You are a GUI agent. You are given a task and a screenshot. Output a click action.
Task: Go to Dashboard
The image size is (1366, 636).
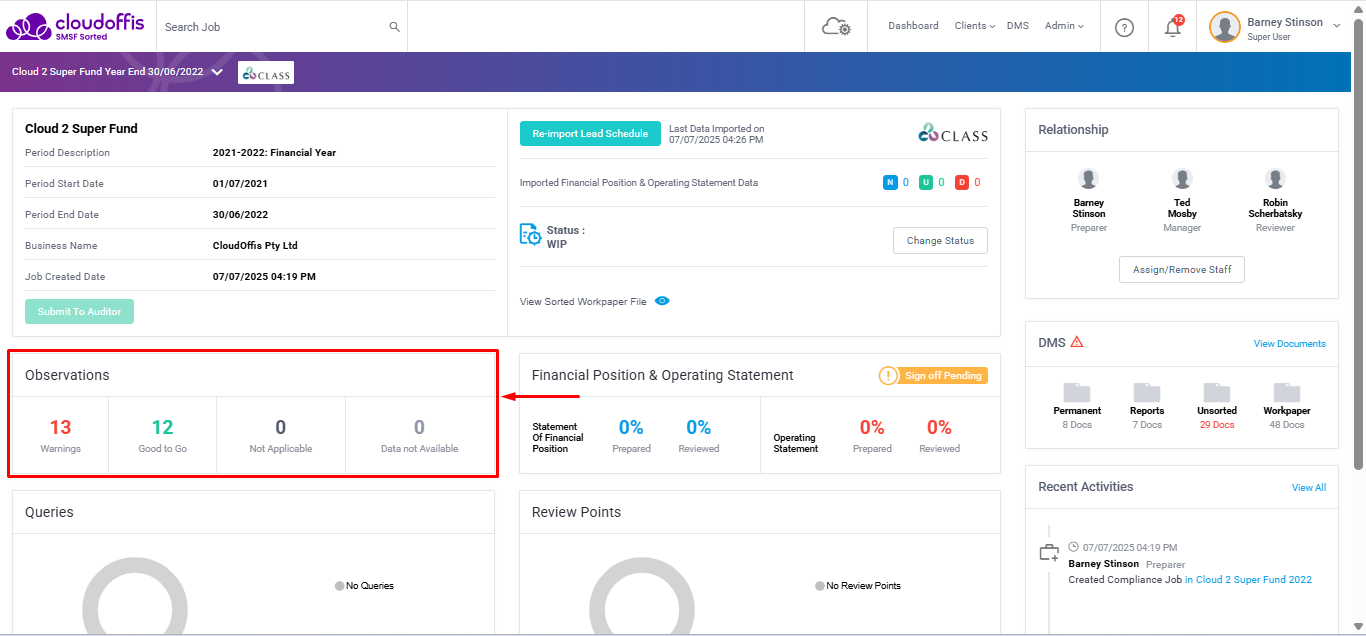(x=913, y=26)
